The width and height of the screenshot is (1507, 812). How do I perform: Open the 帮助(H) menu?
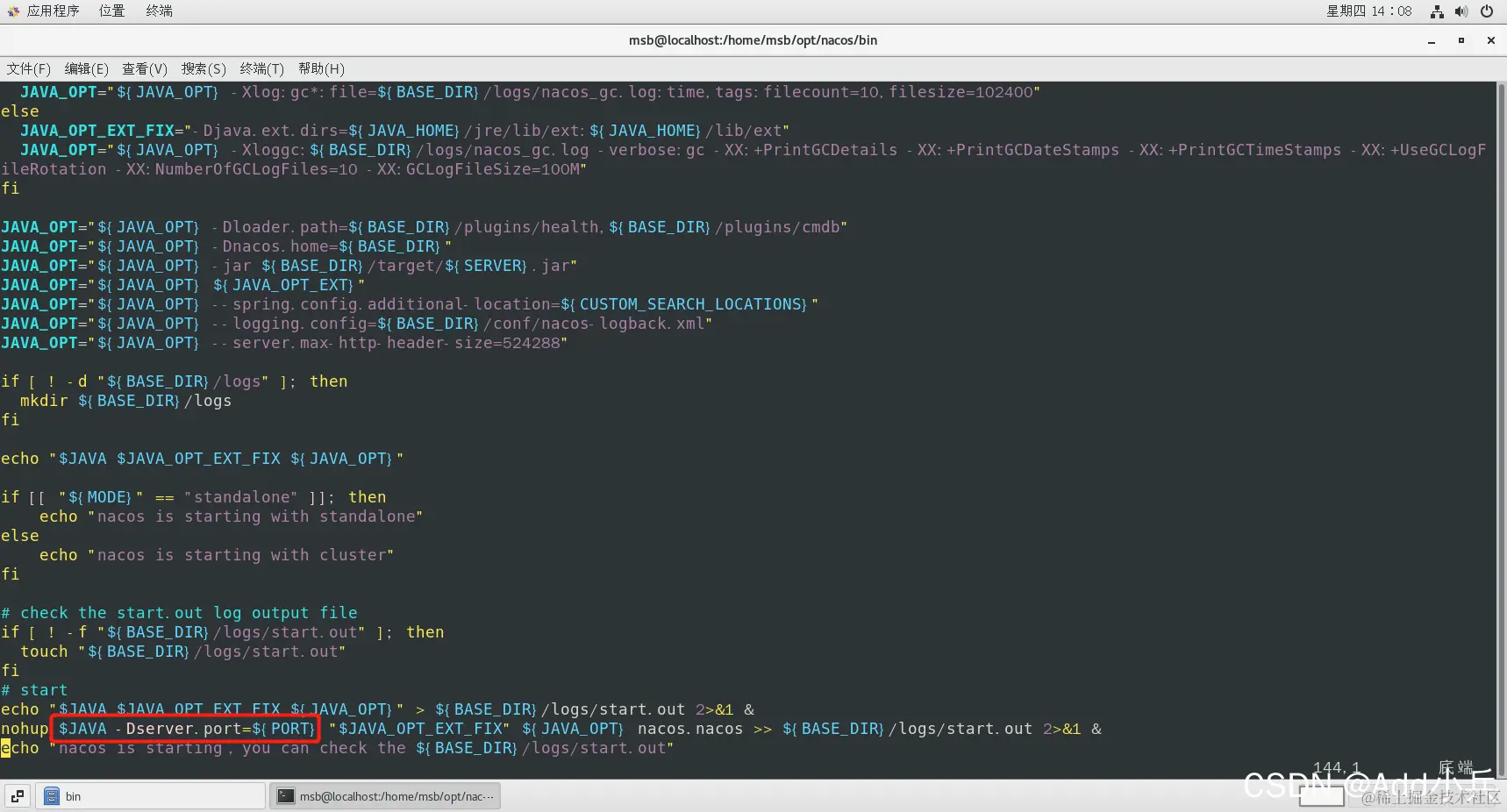click(x=321, y=68)
